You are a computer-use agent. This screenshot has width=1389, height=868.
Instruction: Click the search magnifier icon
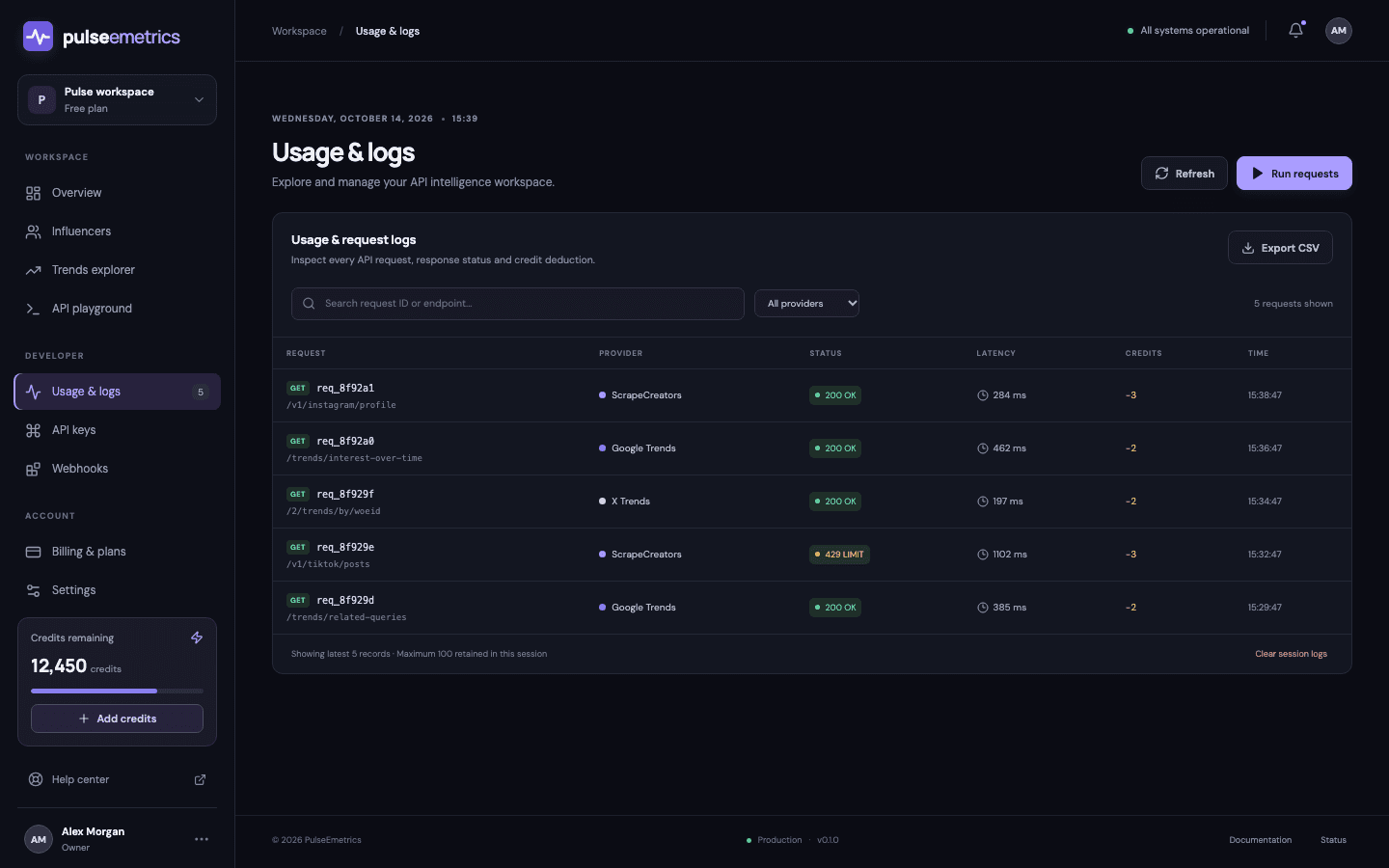coord(309,304)
